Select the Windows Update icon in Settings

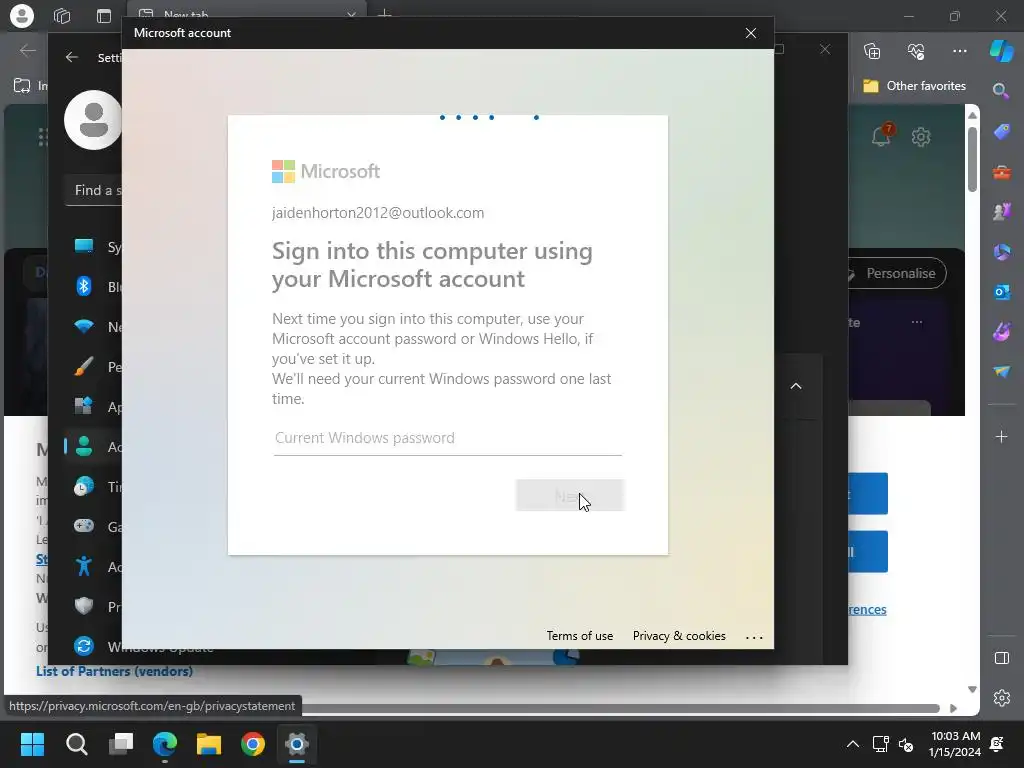coord(84,646)
